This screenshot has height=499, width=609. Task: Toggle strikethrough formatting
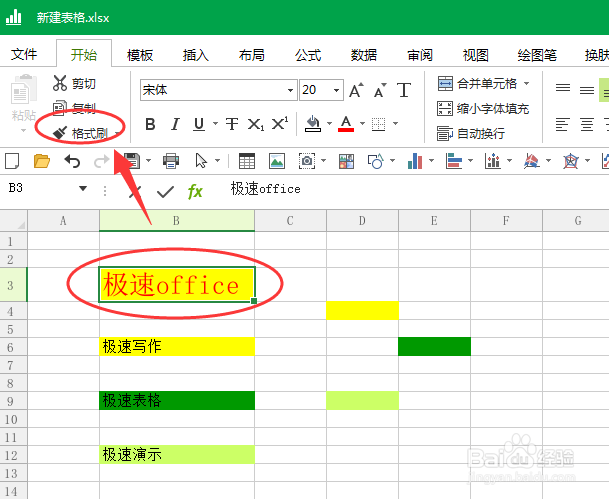coord(232,124)
